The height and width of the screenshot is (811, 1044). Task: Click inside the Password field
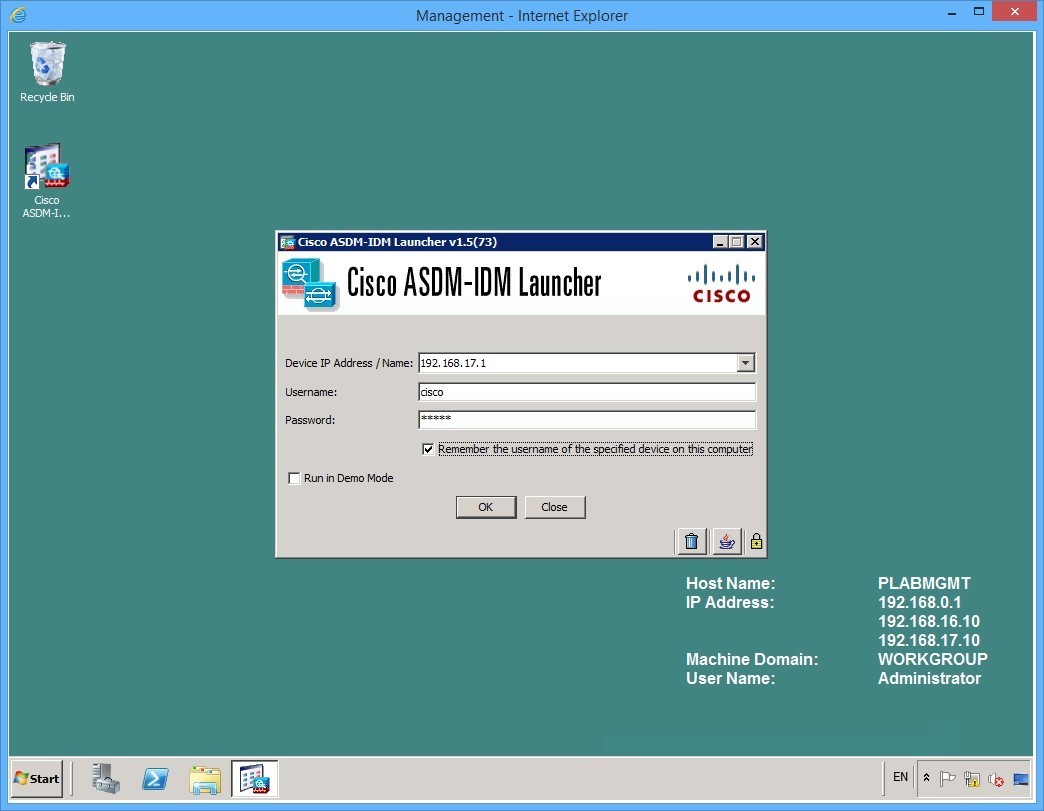click(x=585, y=420)
